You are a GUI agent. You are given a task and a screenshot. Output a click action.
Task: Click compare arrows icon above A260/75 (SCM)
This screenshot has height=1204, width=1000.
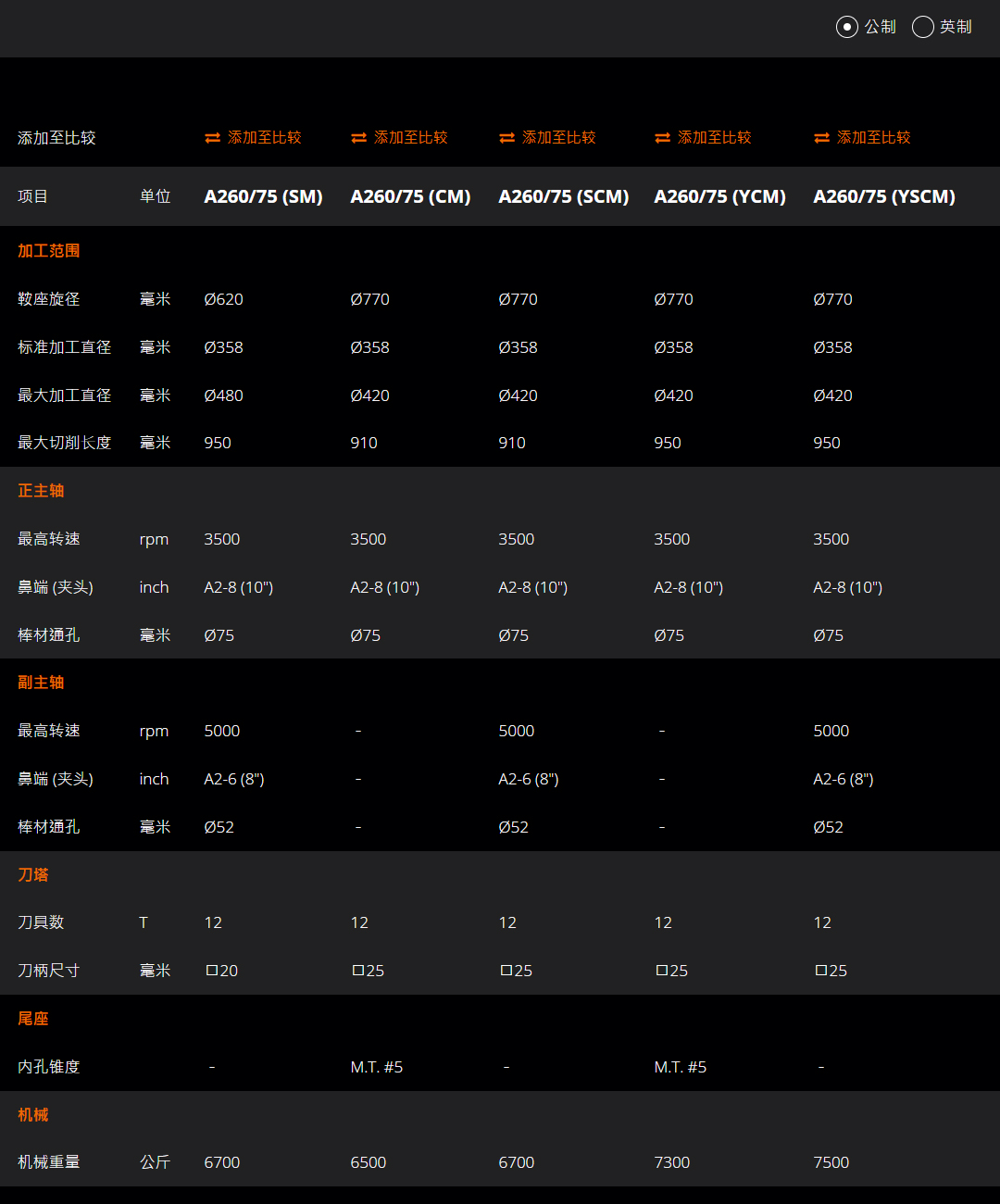(506, 138)
